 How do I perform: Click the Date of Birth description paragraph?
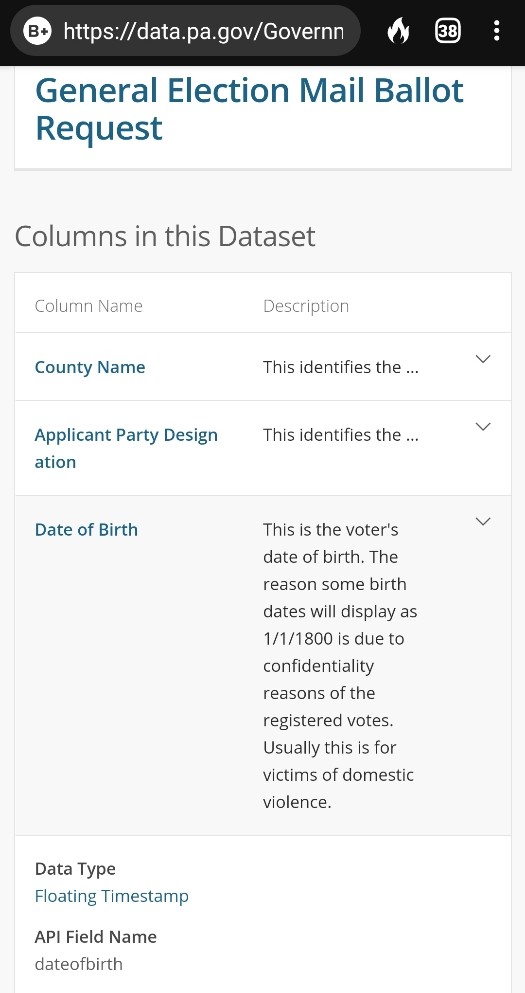[x=340, y=666]
